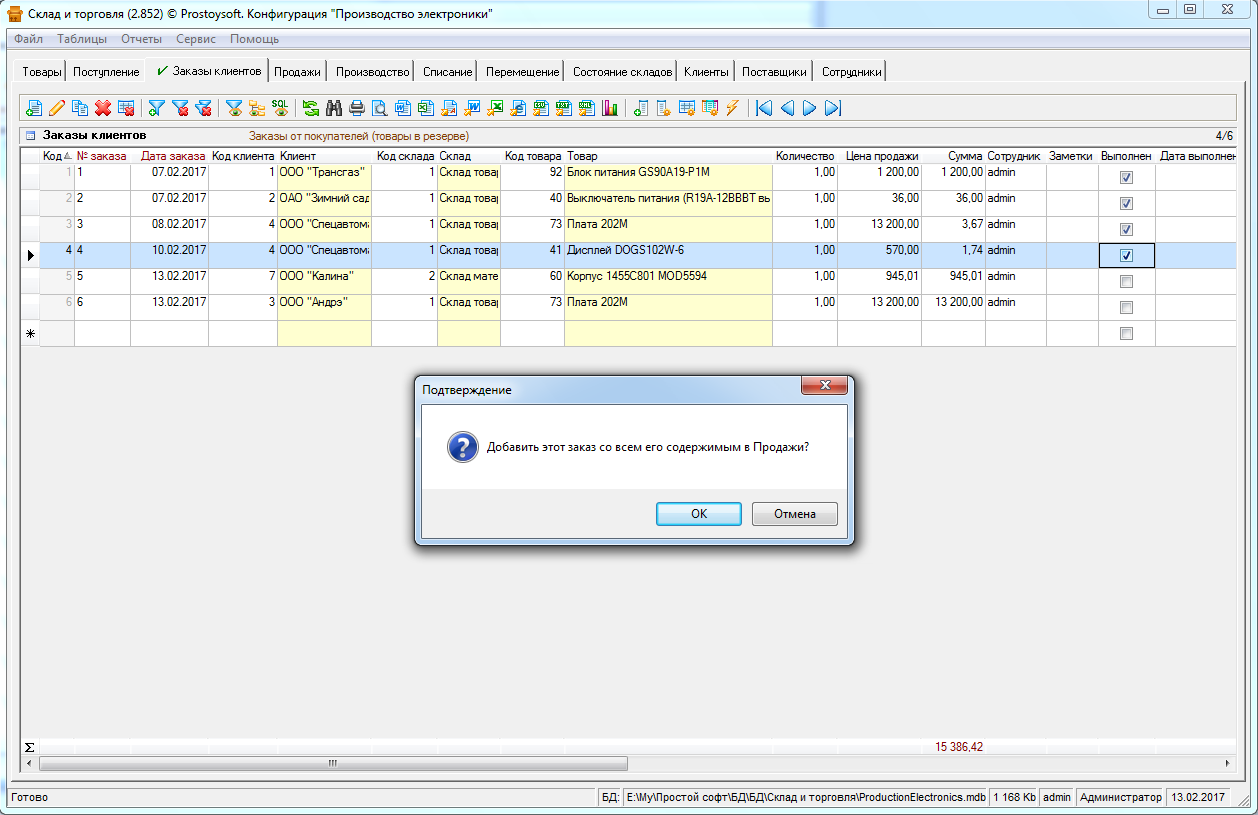Image resolution: width=1258 pixels, height=815 pixels.
Task: Uncheck the Выполнен box for order 1
Action: [x=1126, y=178]
